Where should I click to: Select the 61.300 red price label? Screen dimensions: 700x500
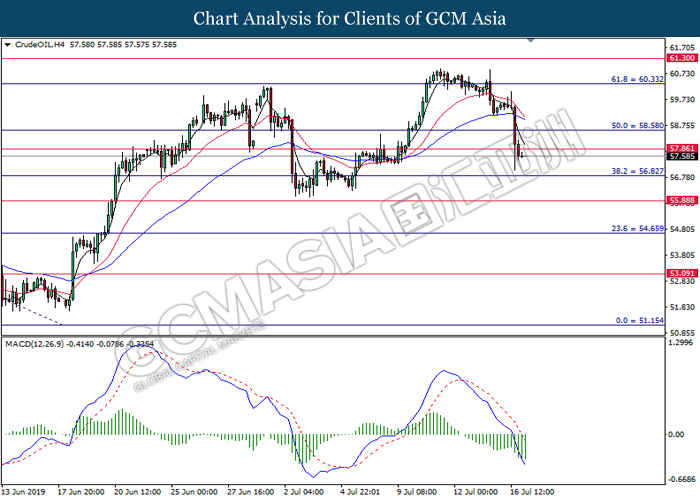coord(682,58)
